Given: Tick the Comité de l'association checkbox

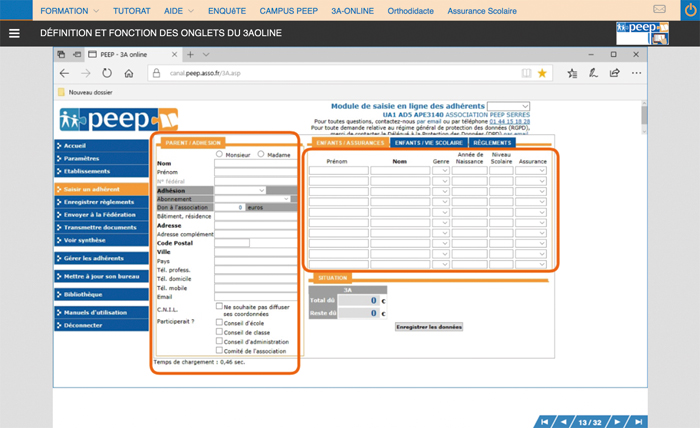Looking at the screenshot, I should tap(219, 351).
